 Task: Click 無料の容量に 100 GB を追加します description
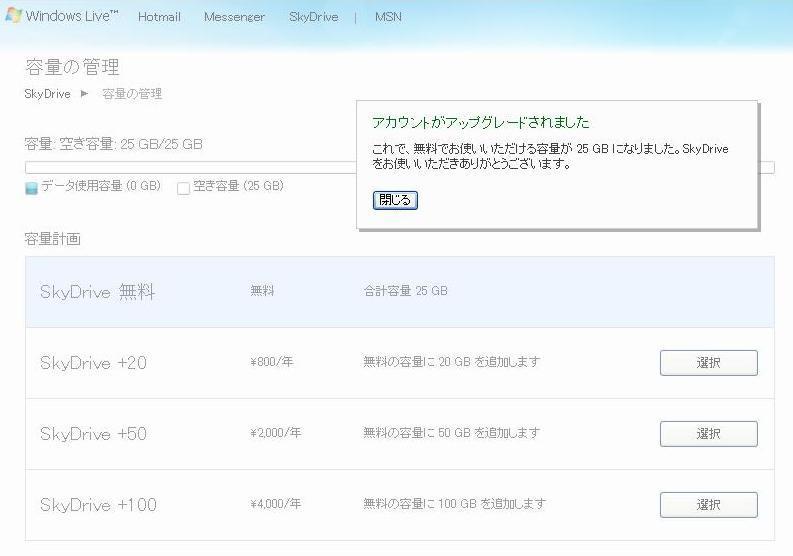click(x=455, y=503)
